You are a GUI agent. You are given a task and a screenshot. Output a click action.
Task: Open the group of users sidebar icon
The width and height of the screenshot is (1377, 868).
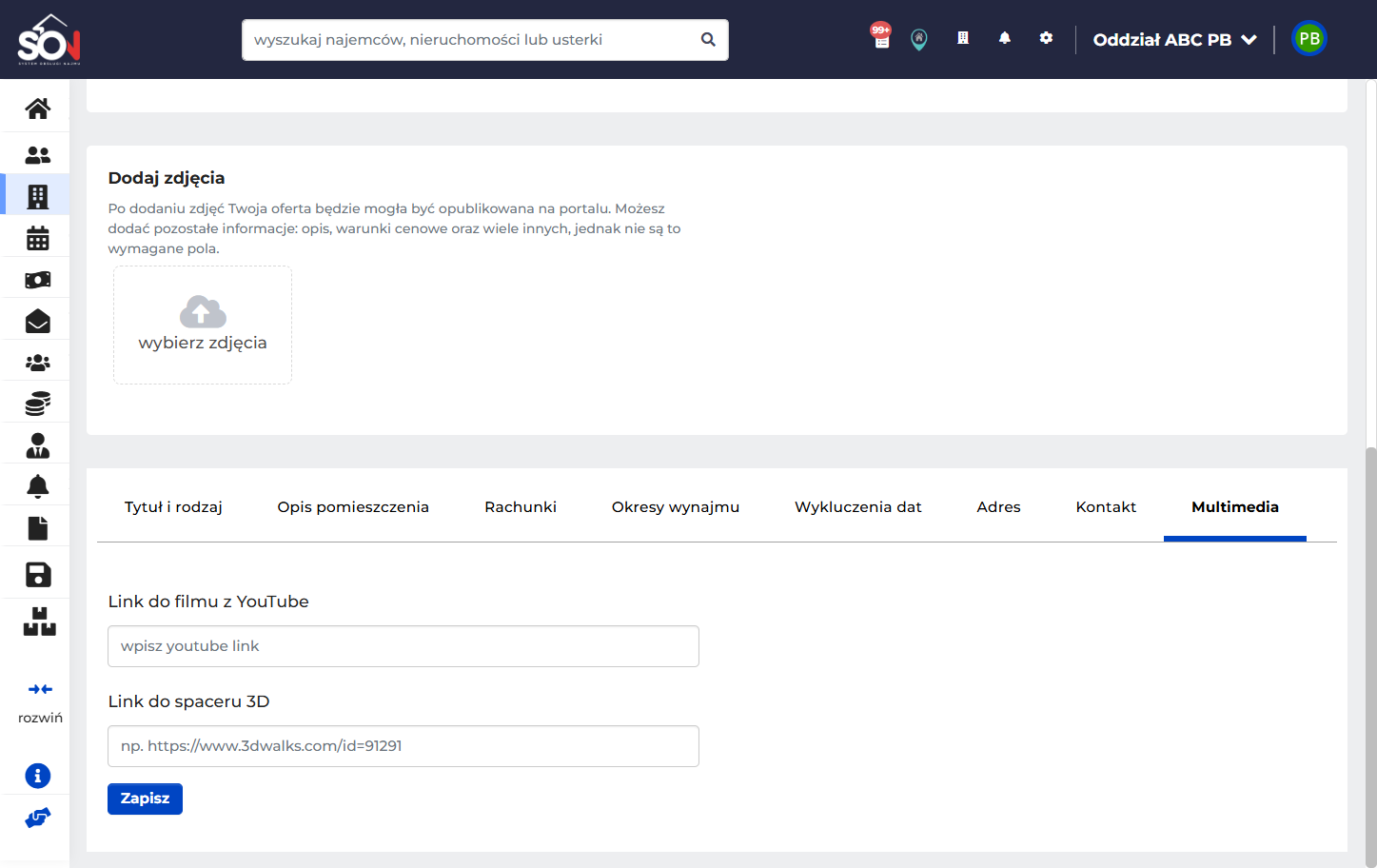38,363
